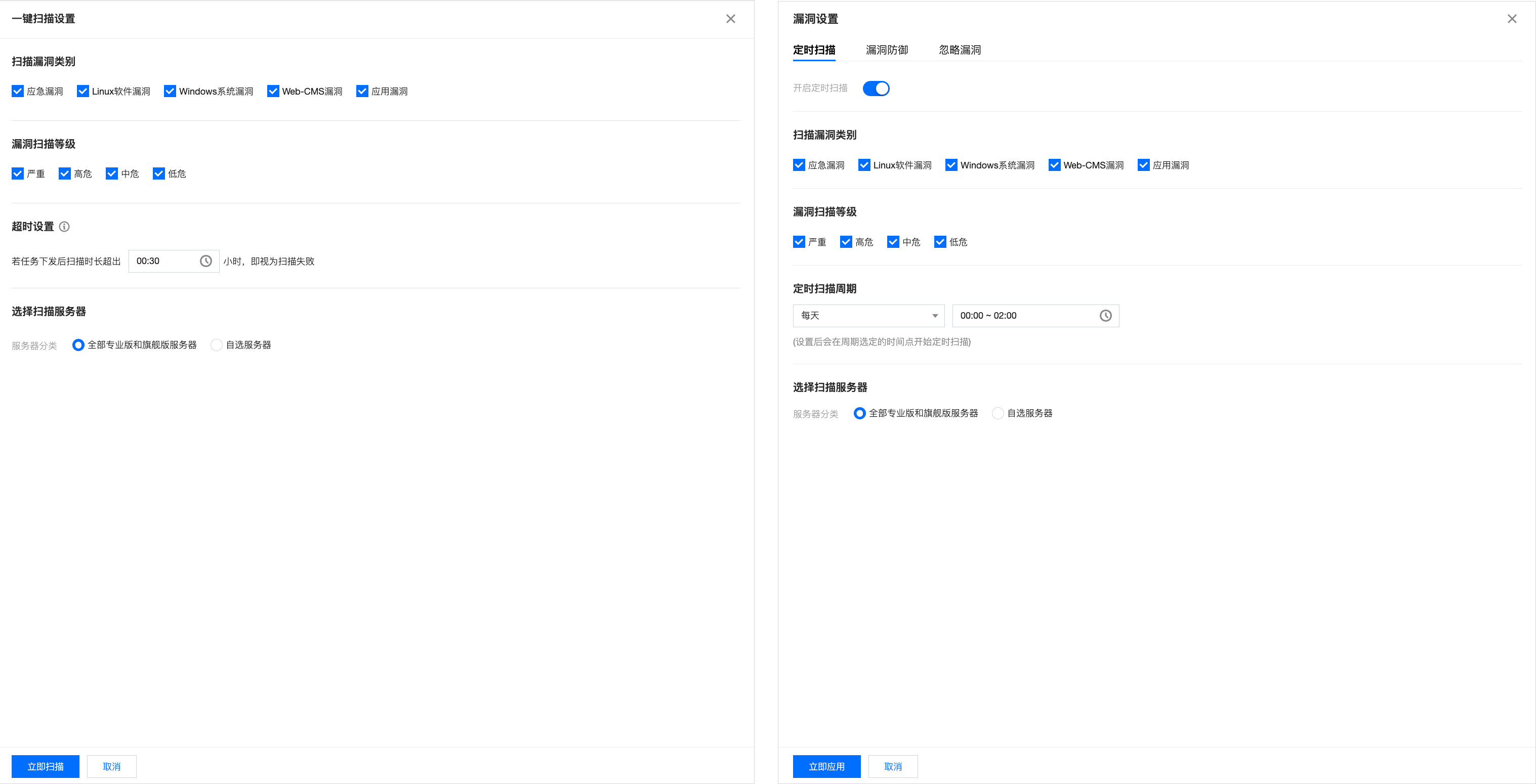Switch to the 忽略漏洞 tab
The image size is (1536, 784).
[x=960, y=50]
